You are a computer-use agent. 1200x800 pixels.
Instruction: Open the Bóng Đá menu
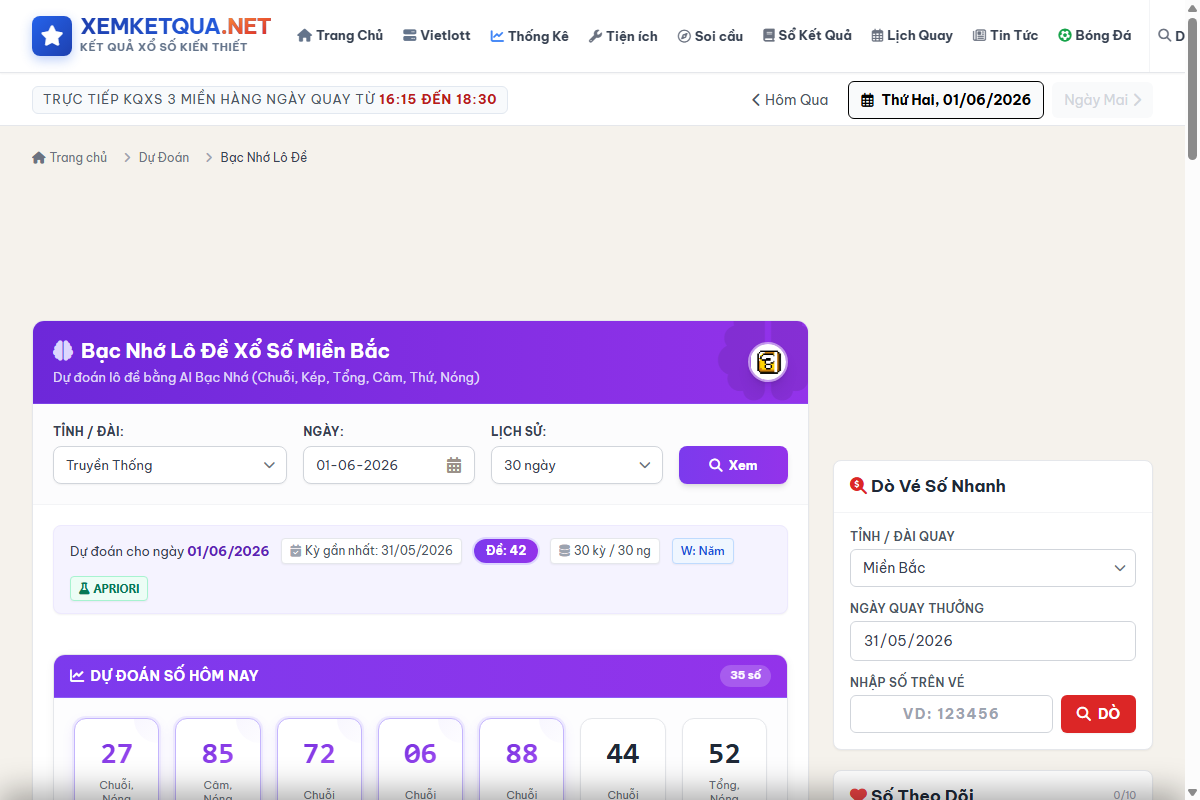click(1094, 36)
